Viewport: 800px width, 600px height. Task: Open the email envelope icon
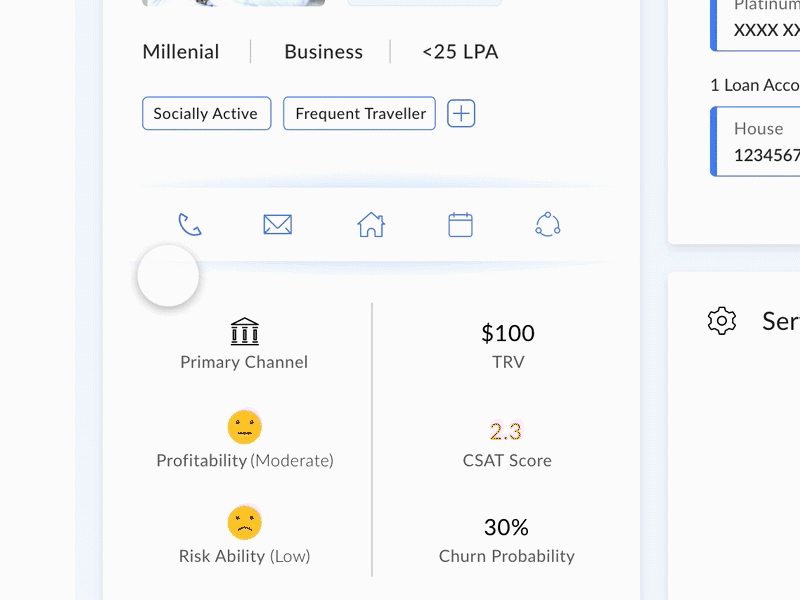point(277,224)
